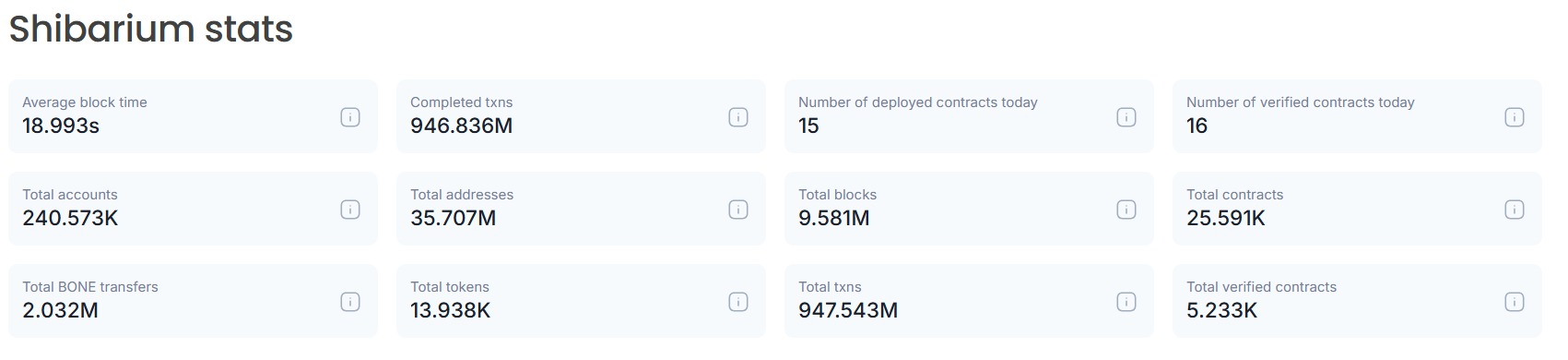Select the Total accounts 240.573K card
Screen dimensions: 1568x360
193,209
